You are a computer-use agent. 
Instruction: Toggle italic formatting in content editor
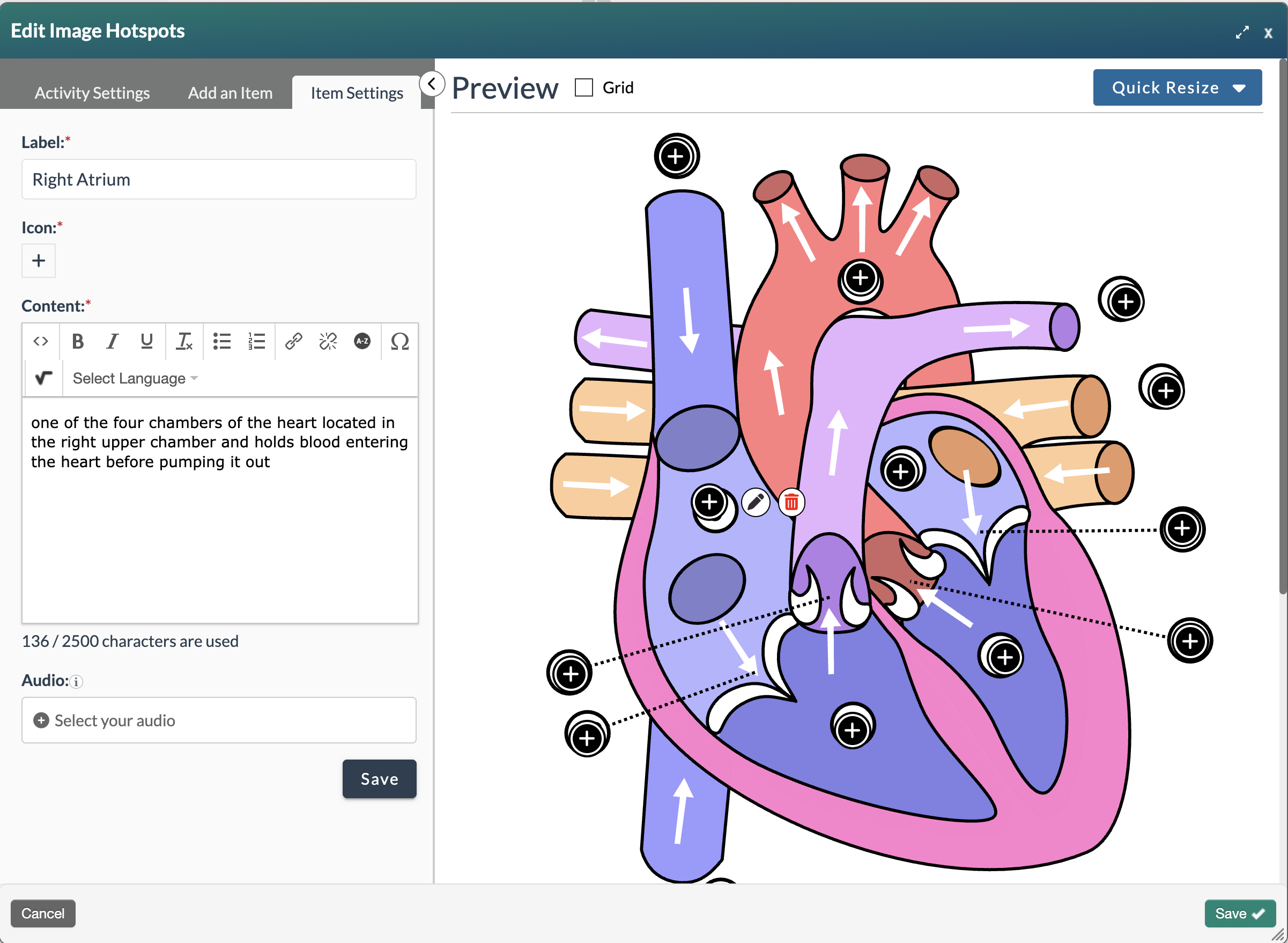[113, 341]
